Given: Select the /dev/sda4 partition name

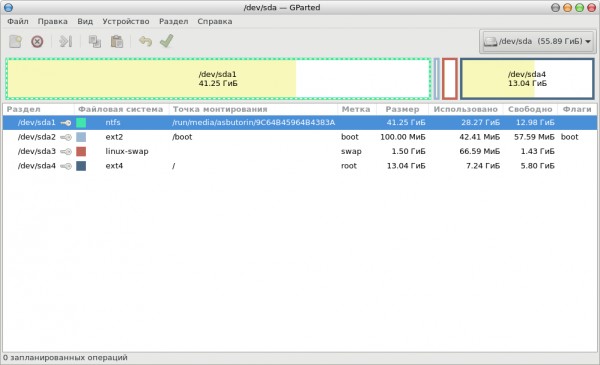Looking at the screenshot, I should click(x=37, y=166).
